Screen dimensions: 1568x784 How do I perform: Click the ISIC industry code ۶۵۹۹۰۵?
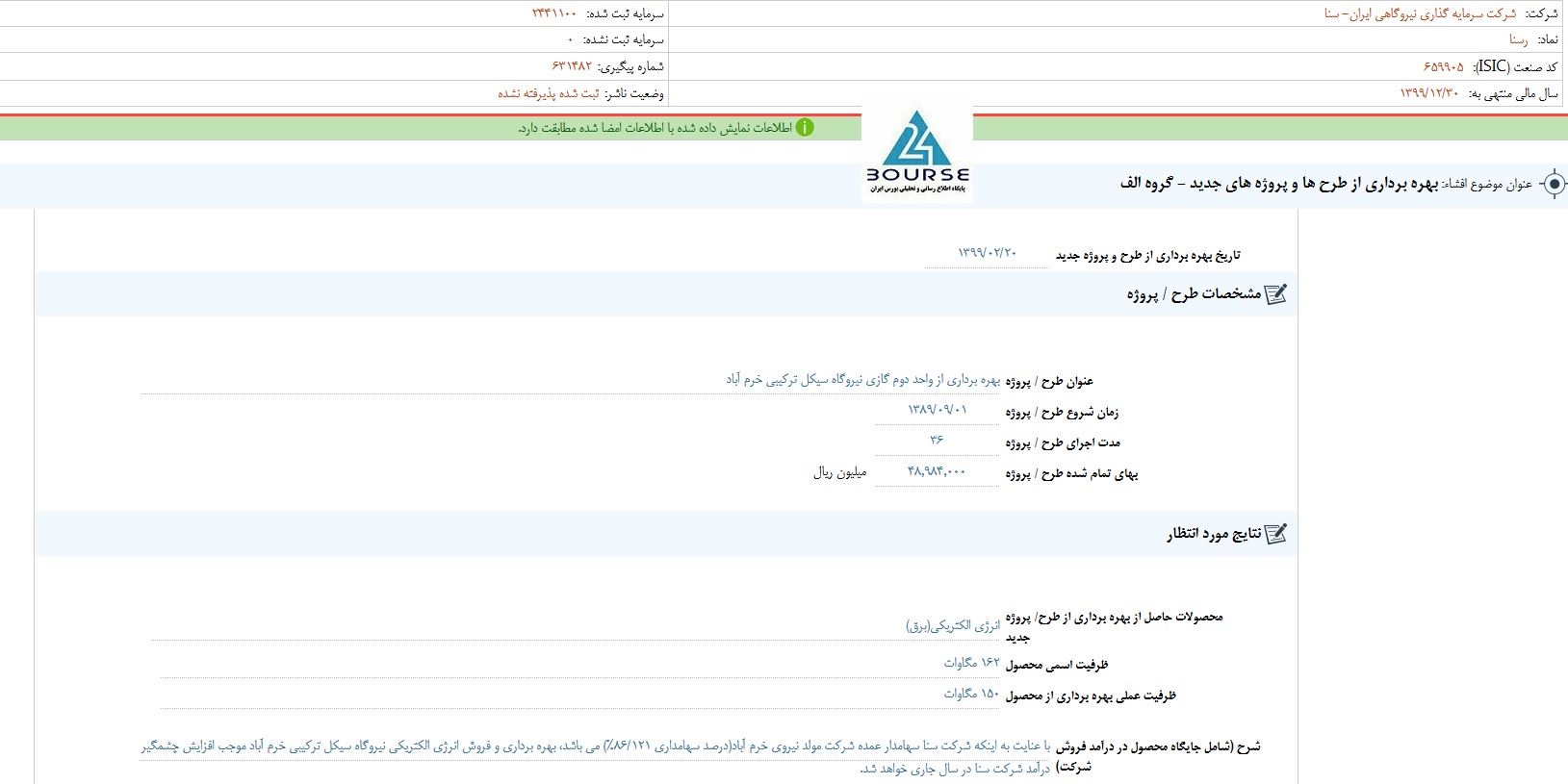pos(1443,66)
